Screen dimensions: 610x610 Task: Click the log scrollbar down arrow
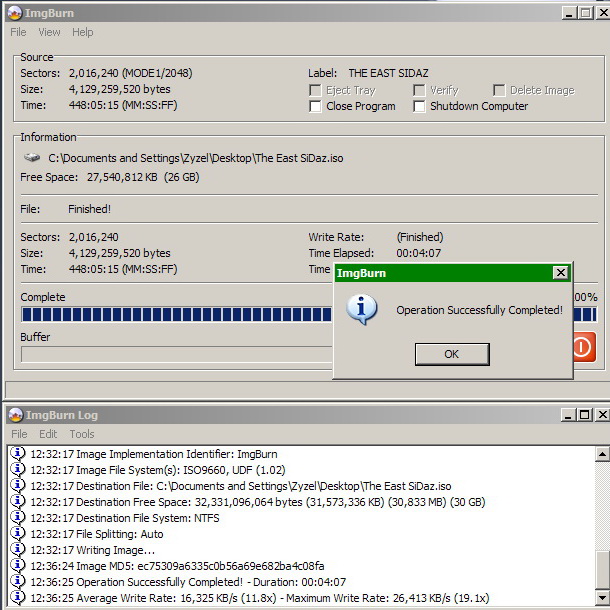pyautogui.click(x=602, y=597)
